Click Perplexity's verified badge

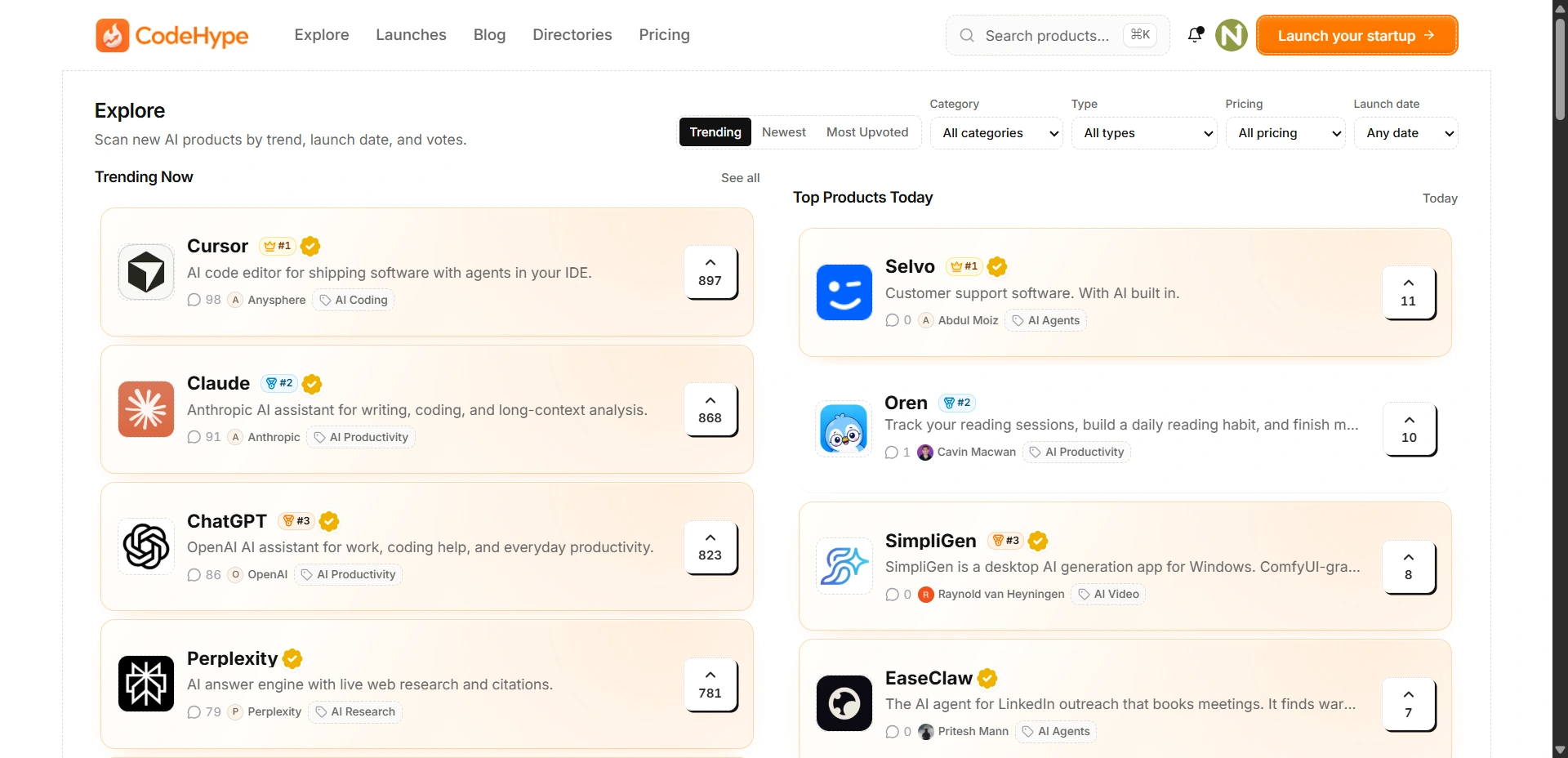(292, 658)
